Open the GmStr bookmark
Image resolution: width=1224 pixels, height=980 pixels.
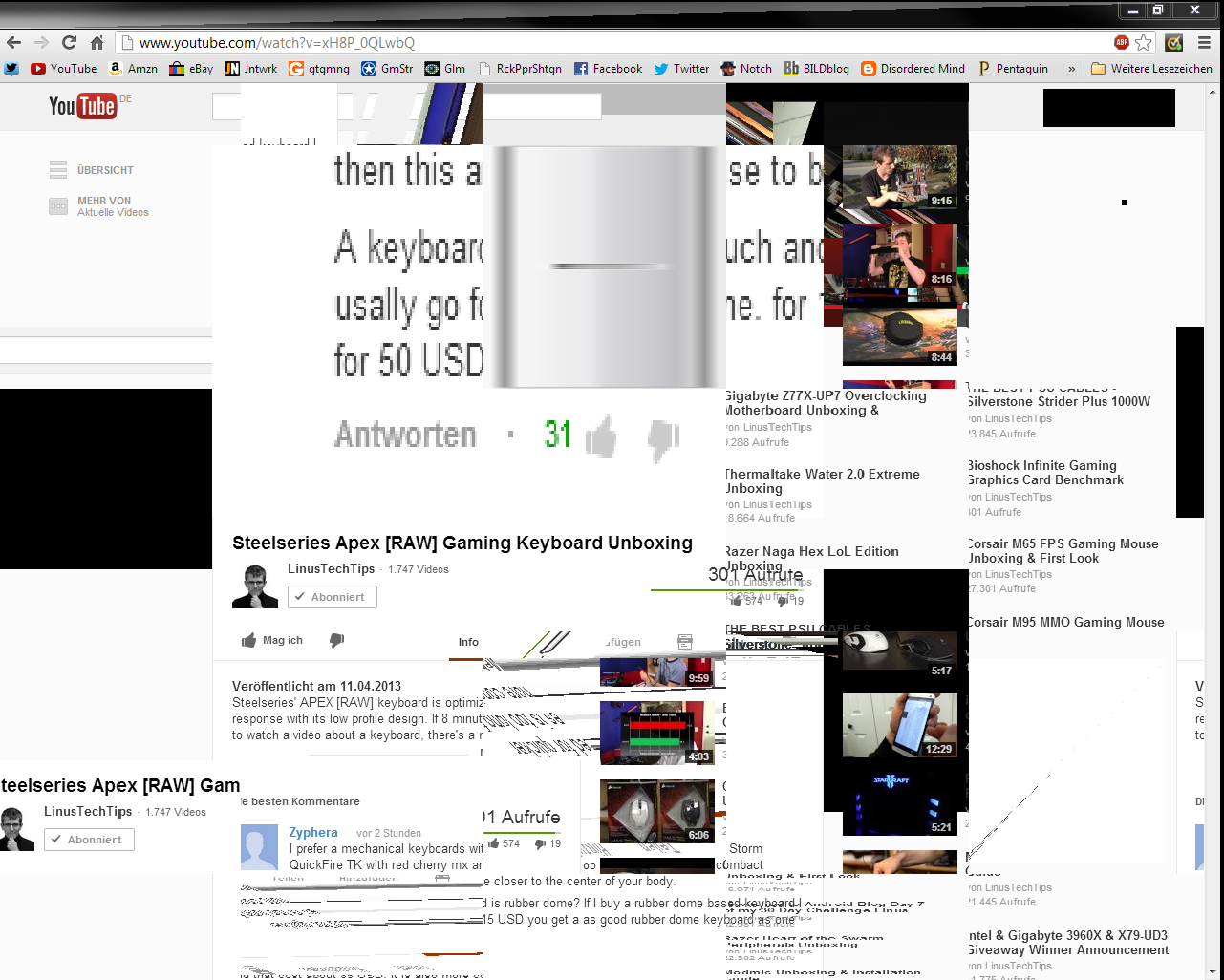click(387, 69)
